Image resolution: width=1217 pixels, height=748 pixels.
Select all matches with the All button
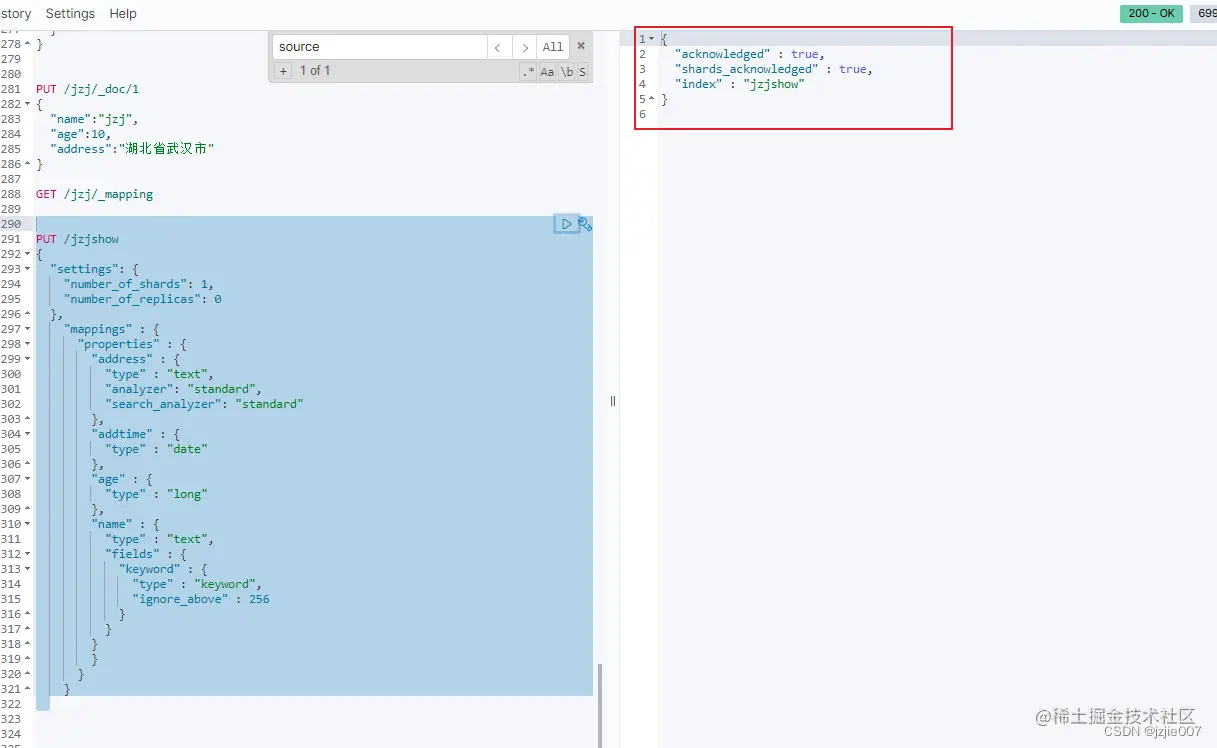553,47
